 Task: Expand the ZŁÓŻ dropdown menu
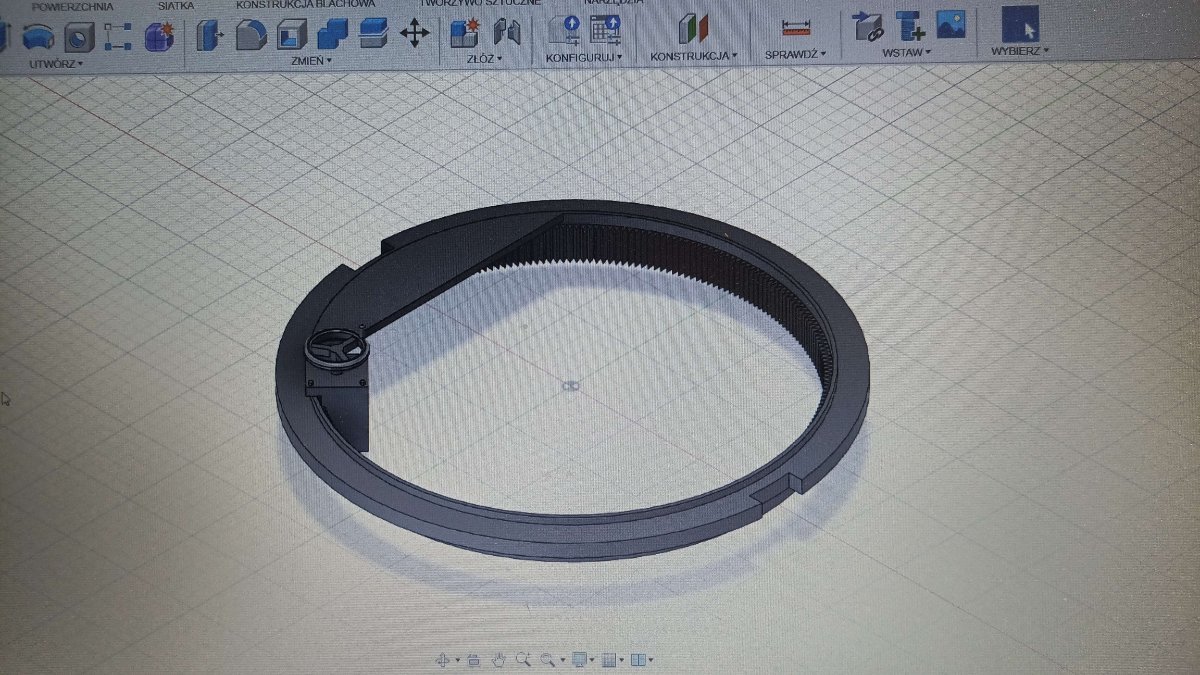tap(484, 59)
